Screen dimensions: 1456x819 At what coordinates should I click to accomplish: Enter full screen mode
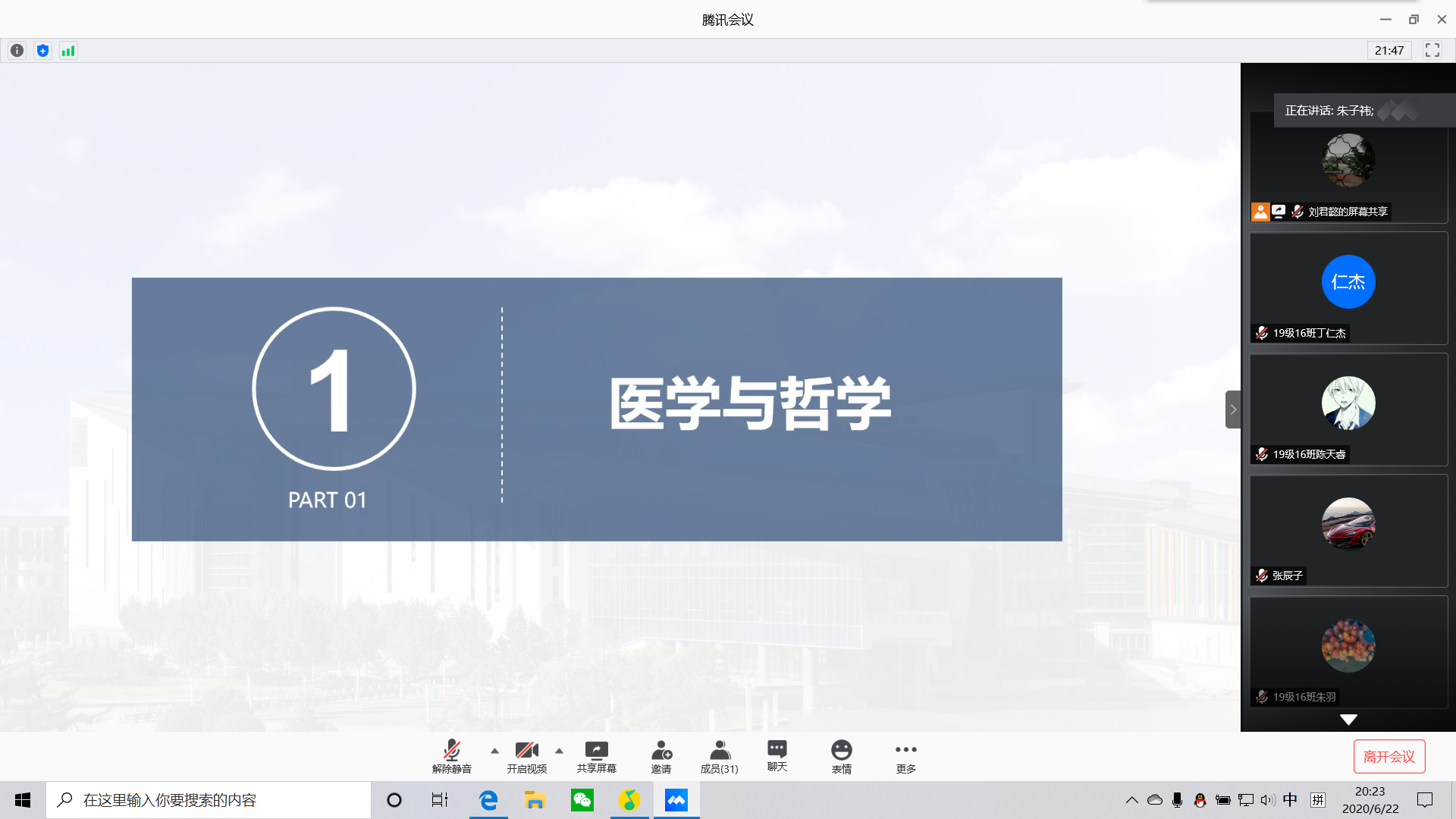pyautogui.click(x=1432, y=50)
